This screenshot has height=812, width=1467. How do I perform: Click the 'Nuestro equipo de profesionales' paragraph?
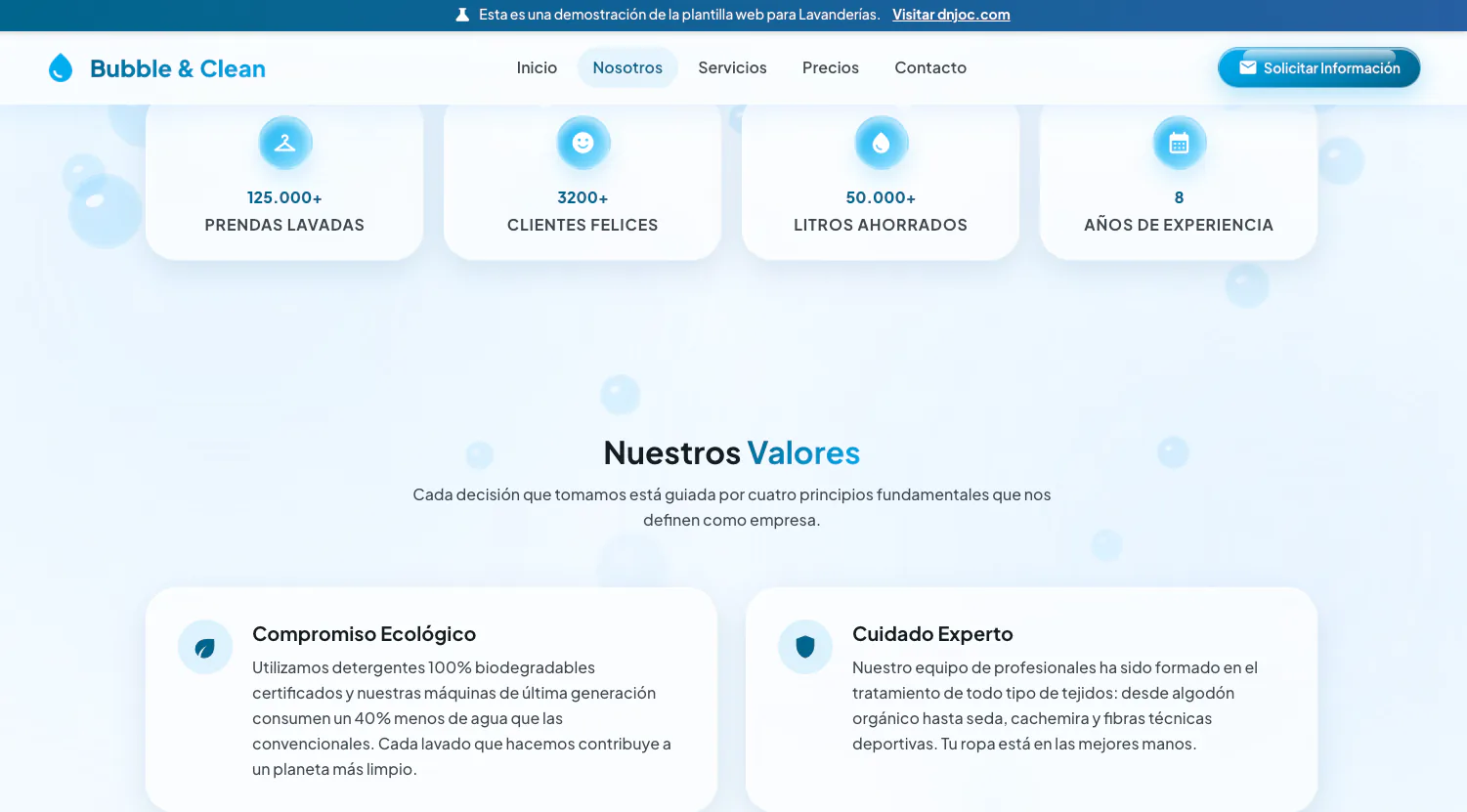[x=1056, y=705]
